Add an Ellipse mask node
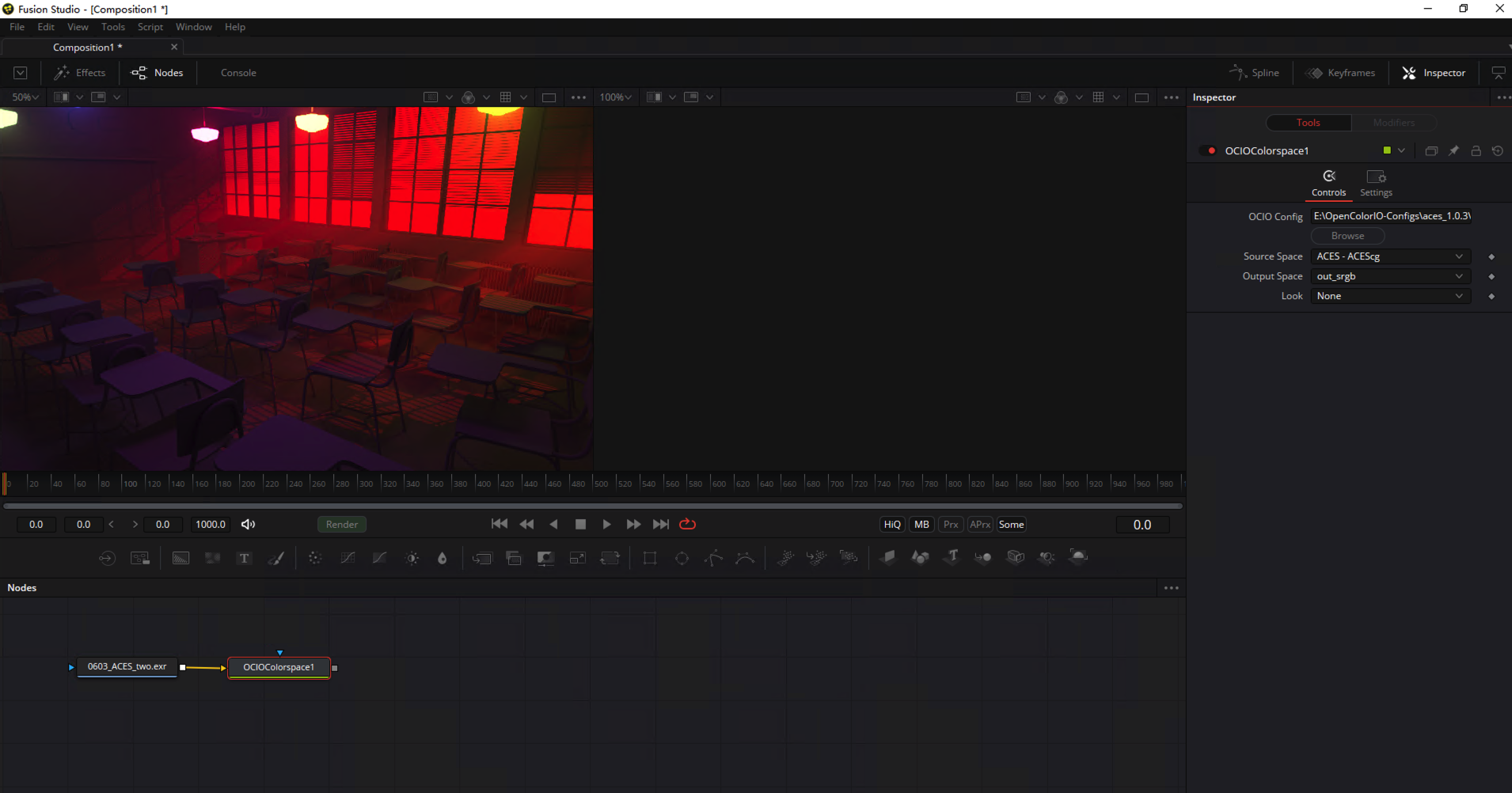 682,558
